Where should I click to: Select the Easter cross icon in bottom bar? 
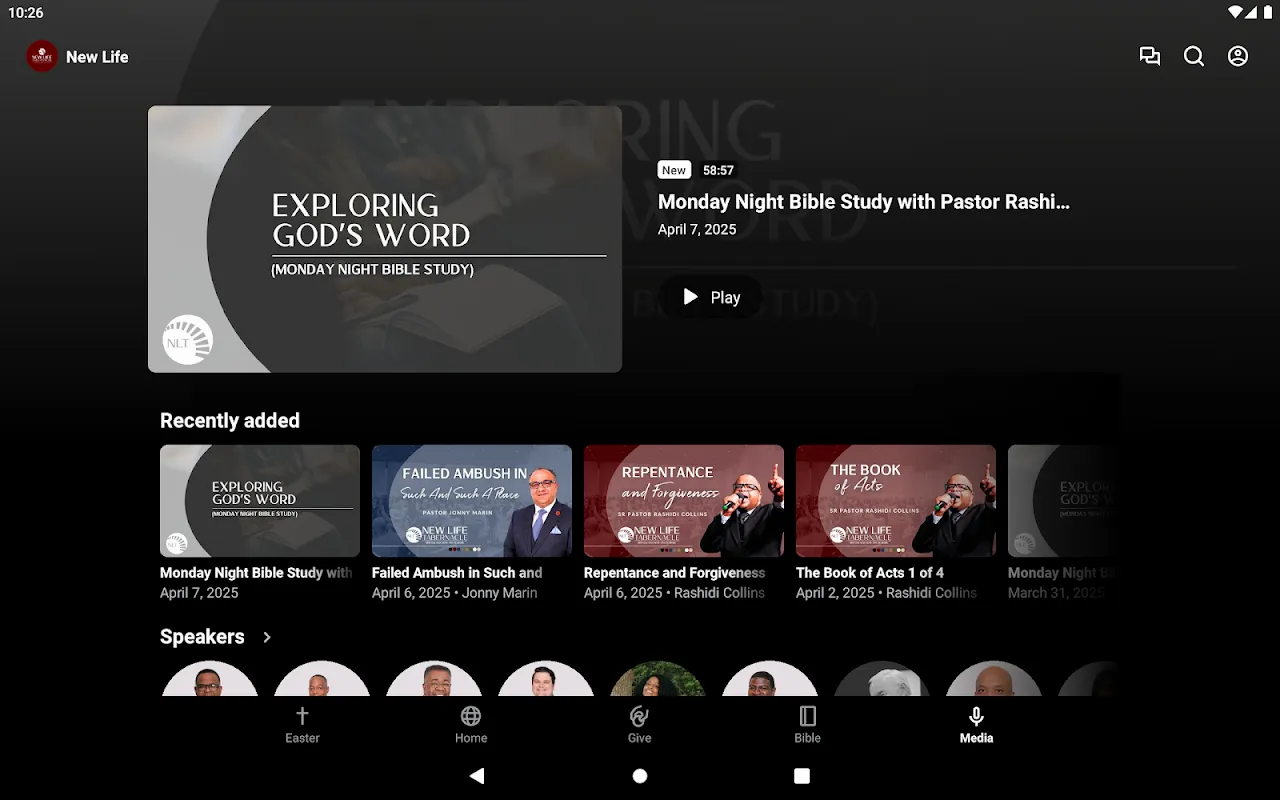[x=302, y=723]
